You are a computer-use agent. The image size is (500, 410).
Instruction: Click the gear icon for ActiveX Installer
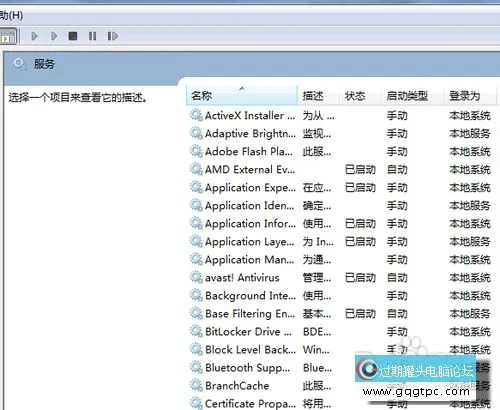coord(196,115)
